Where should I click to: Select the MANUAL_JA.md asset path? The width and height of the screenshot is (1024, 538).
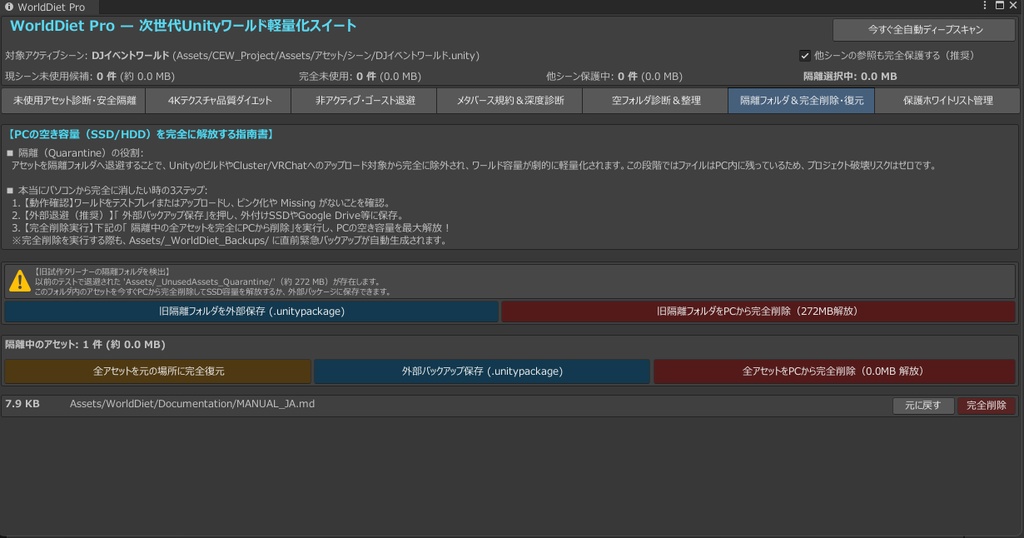pyautogui.click(x=192, y=404)
